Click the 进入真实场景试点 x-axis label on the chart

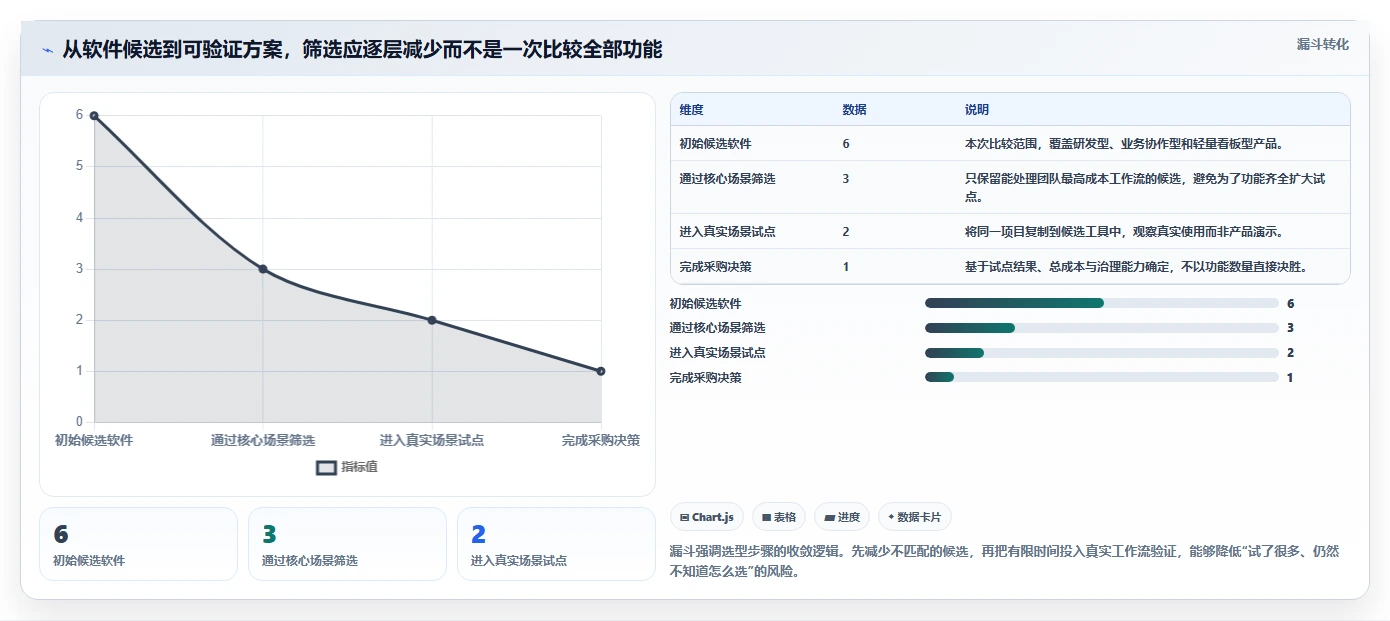[432, 440]
